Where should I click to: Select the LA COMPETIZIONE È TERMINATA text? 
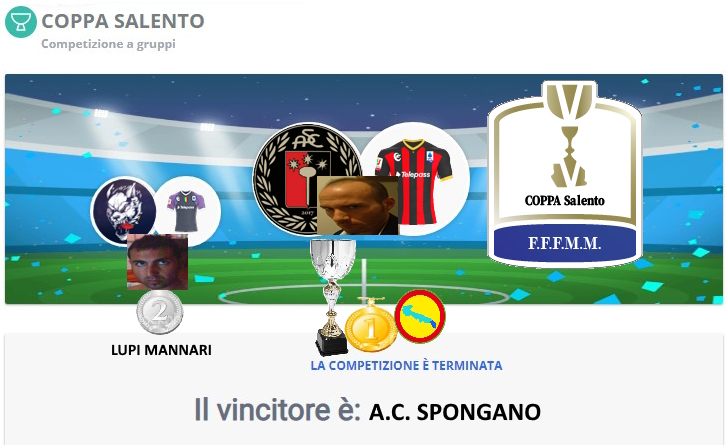[x=407, y=366]
